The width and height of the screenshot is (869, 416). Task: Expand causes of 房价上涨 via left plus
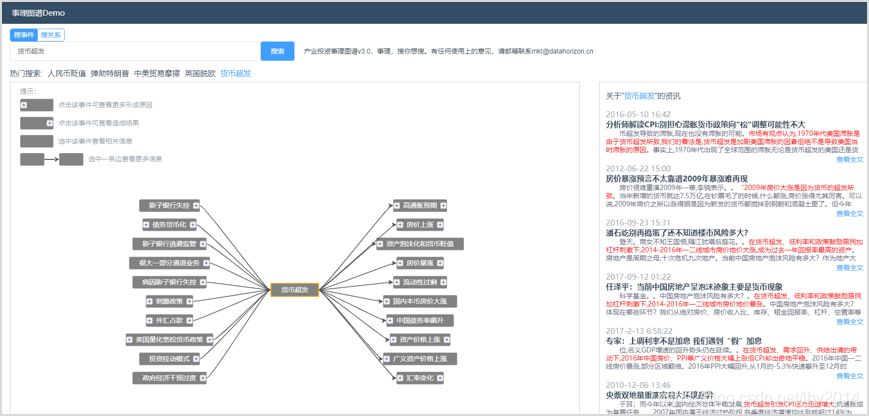tap(401, 225)
